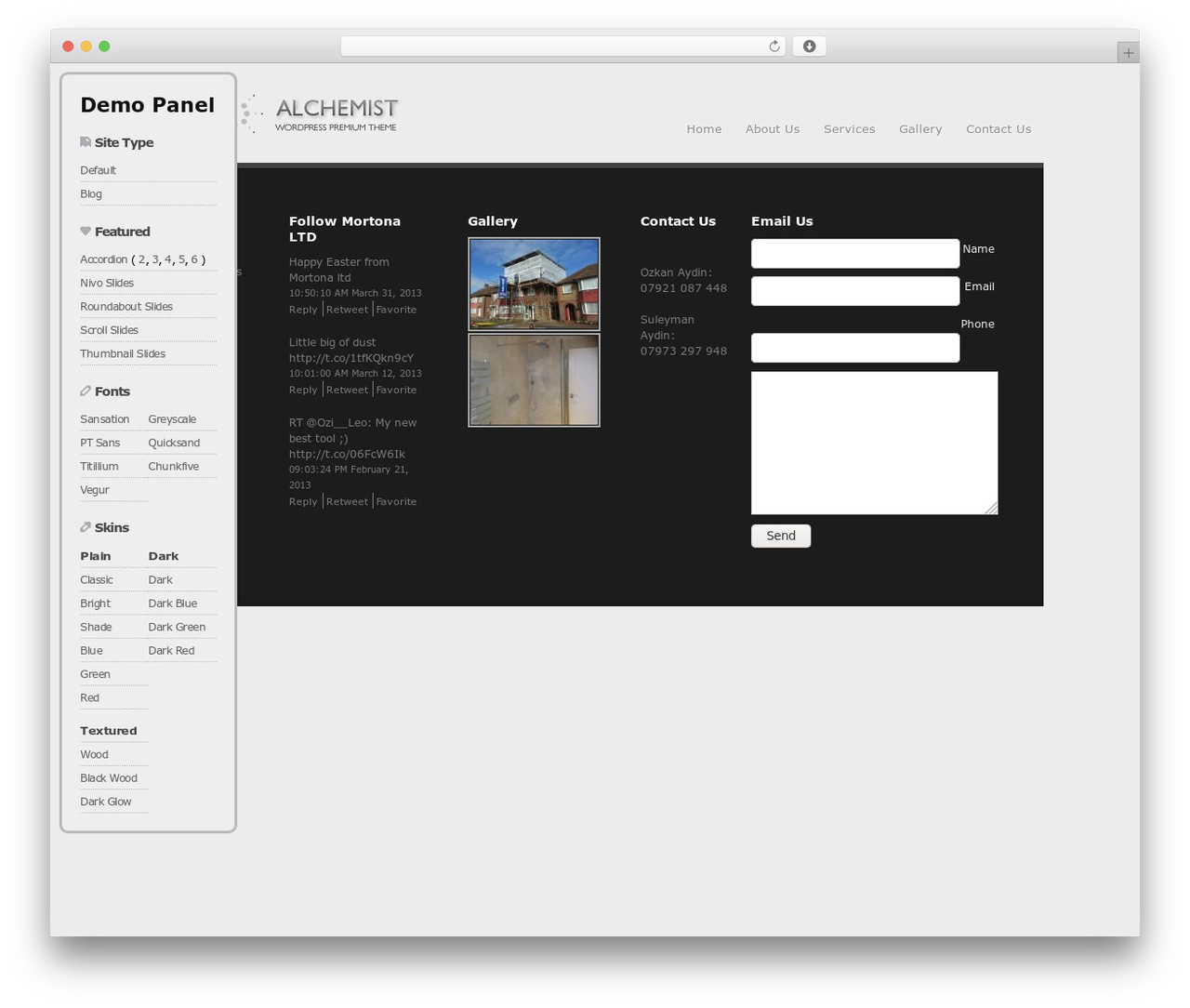The width and height of the screenshot is (1190, 1008).
Task: Open the Services menu item
Action: [849, 129]
